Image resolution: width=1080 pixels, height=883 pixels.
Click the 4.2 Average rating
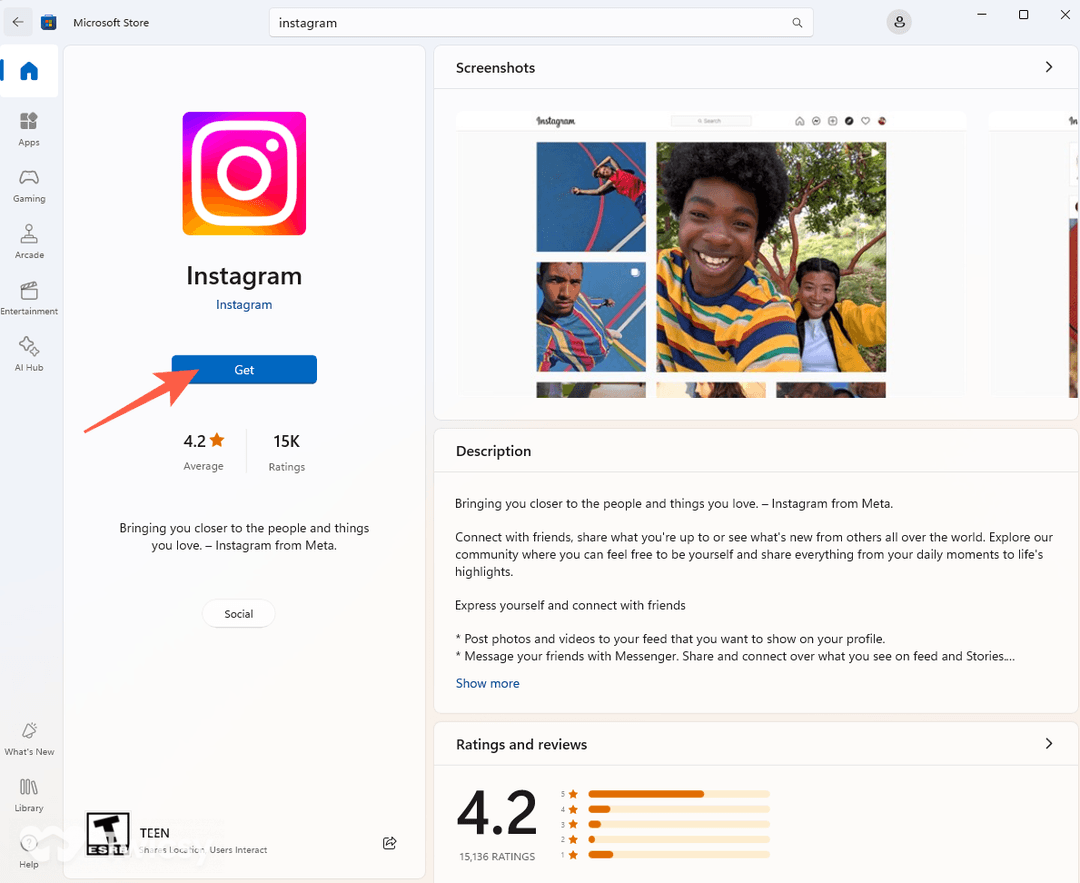coord(203,451)
